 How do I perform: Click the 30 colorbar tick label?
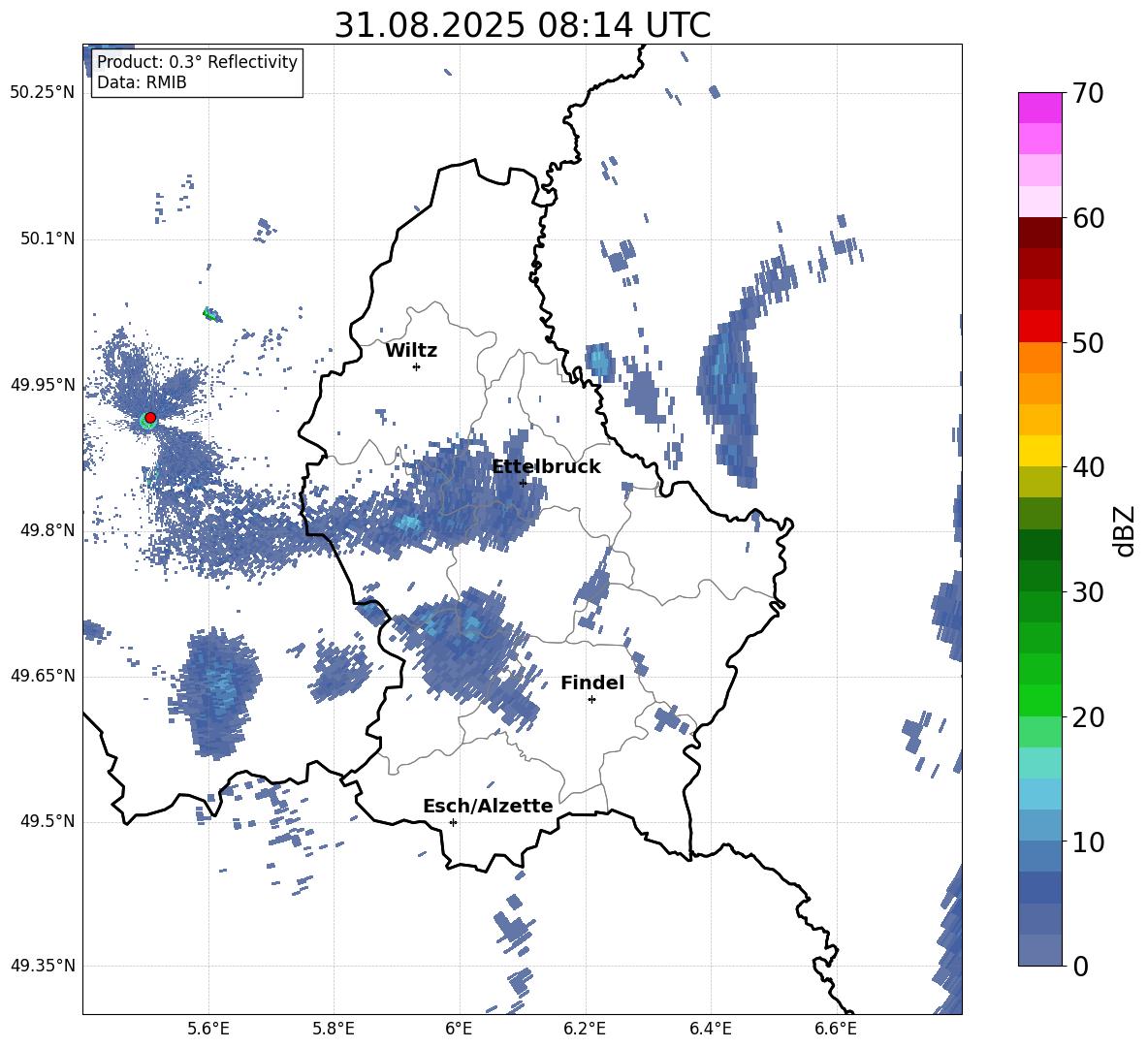(x=1088, y=592)
